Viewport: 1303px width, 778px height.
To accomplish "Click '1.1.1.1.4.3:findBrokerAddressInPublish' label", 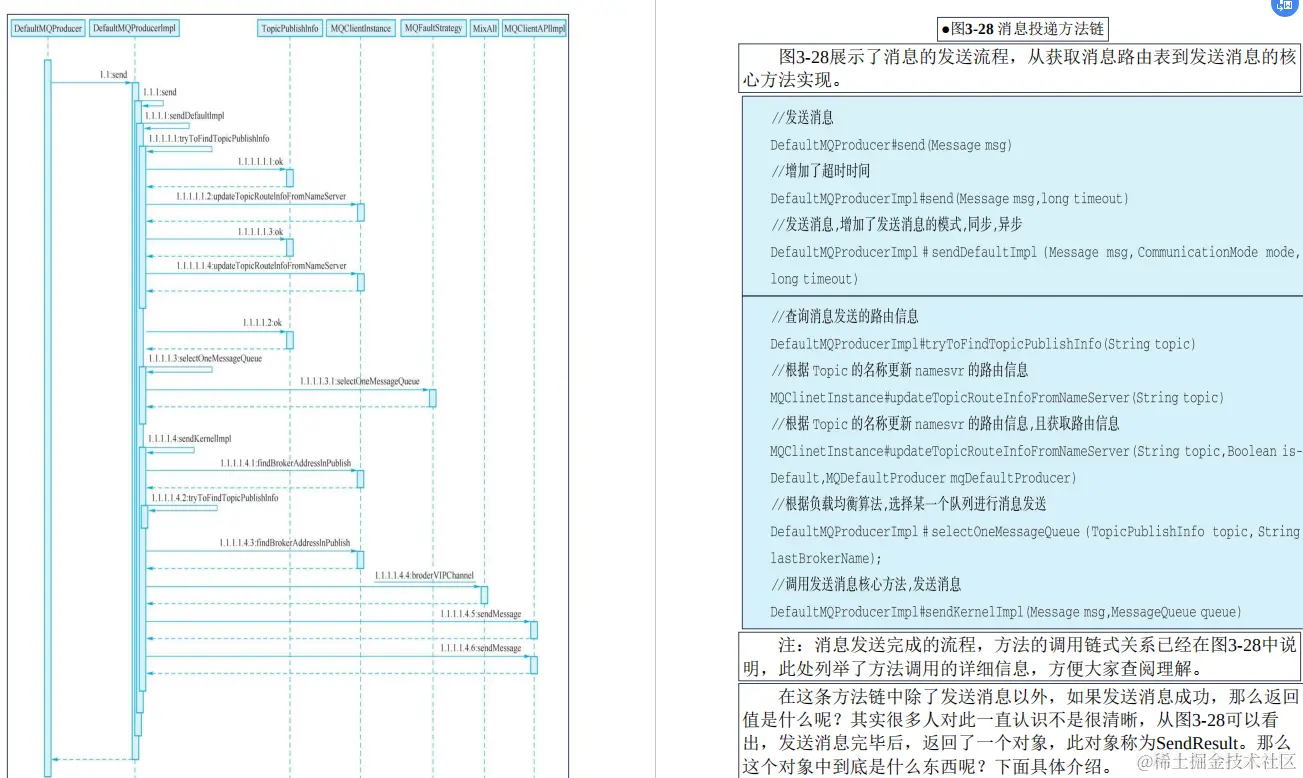I will (285, 543).
